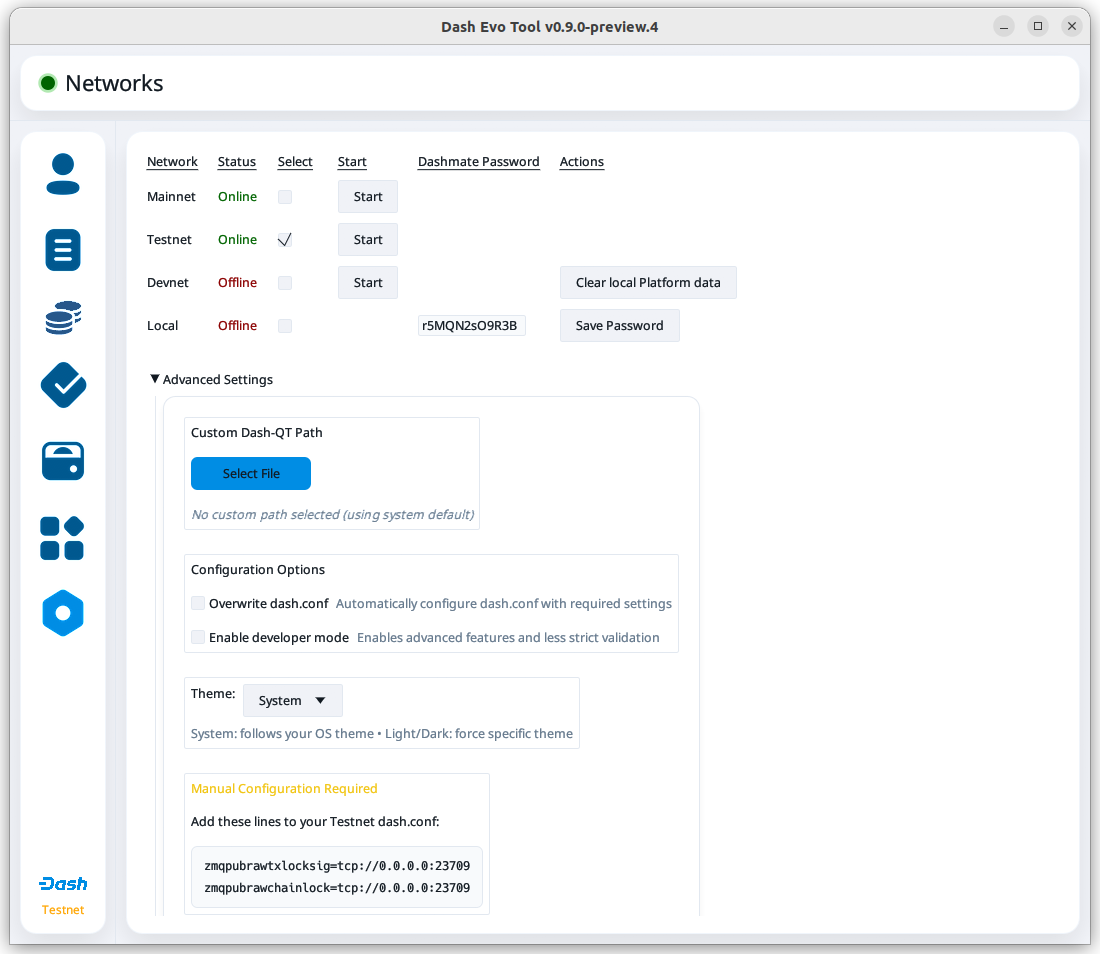Uncheck the Testnet select checkbox
Image resolution: width=1100 pixels, height=954 pixels.
[x=285, y=240]
